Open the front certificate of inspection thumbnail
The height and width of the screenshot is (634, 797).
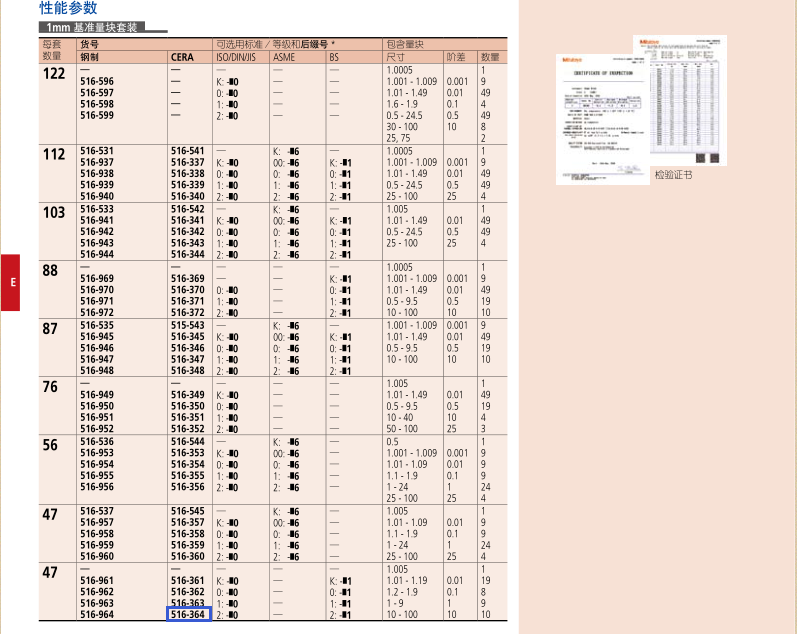[603, 119]
